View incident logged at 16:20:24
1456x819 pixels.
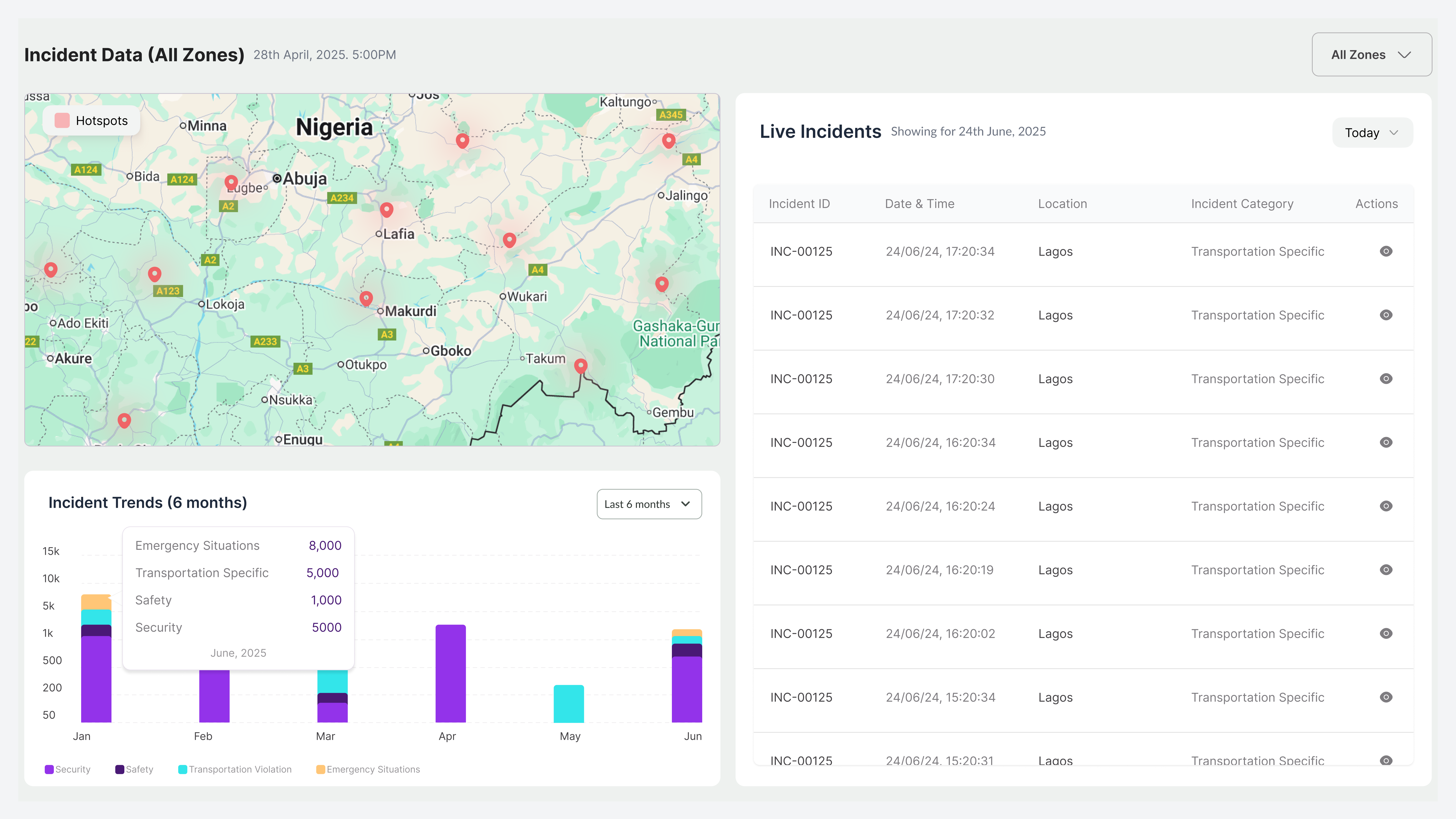pos(1386,506)
